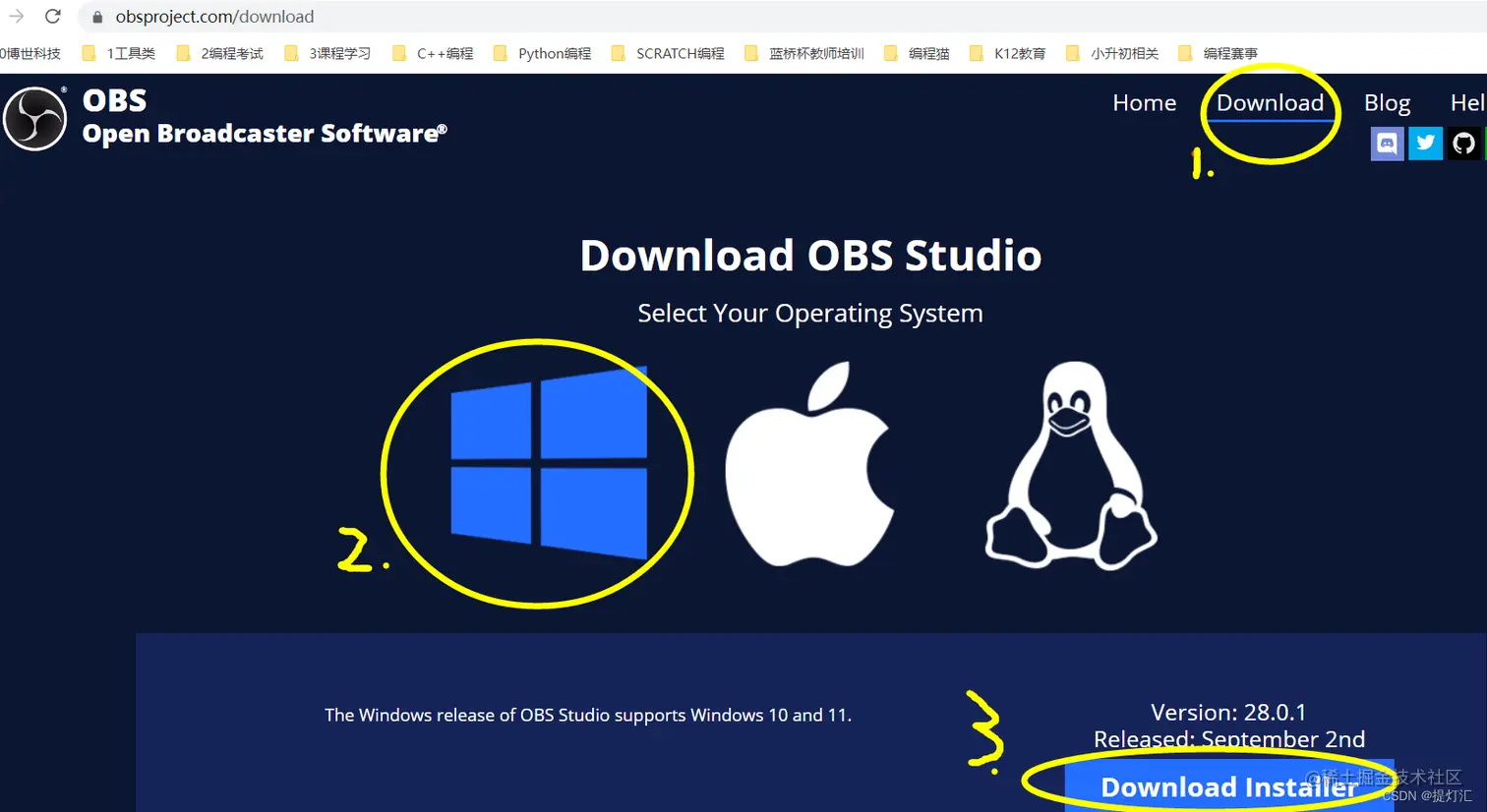Open the Download nav item
The height and width of the screenshot is (812, 1487).
tap(1270, 102)
